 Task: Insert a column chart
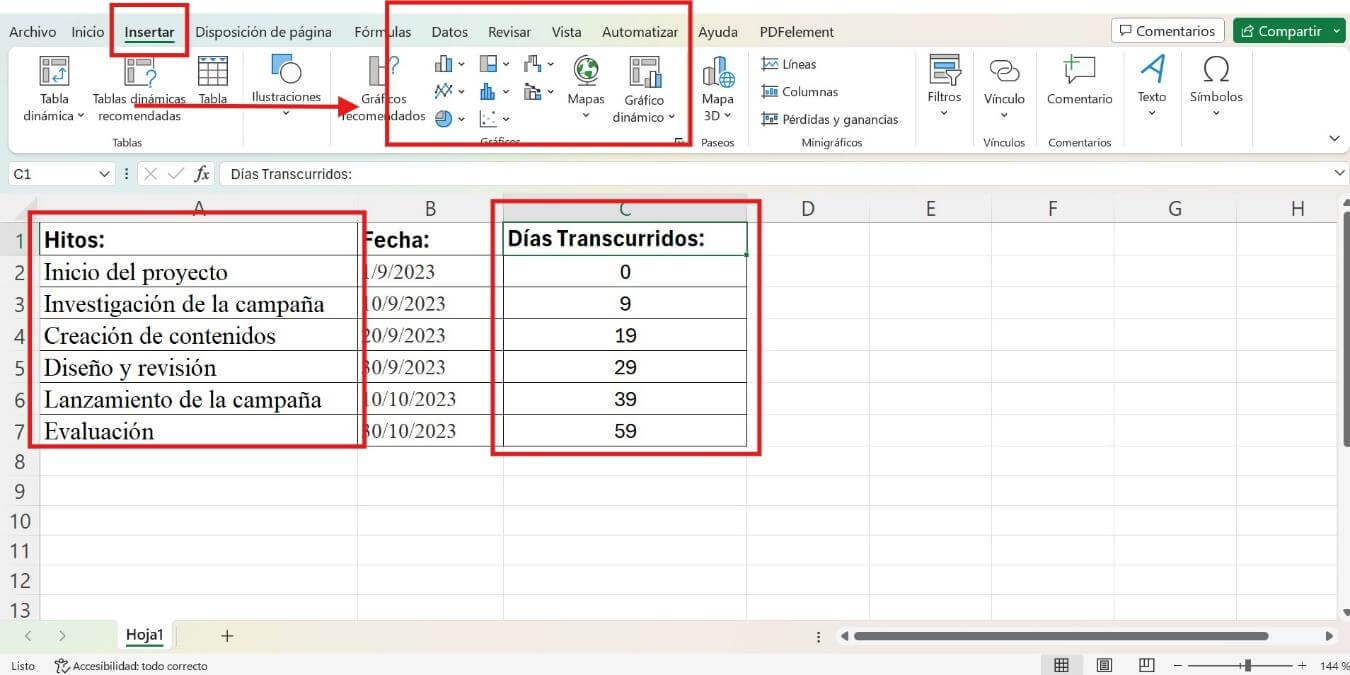[x=443, y=63]
